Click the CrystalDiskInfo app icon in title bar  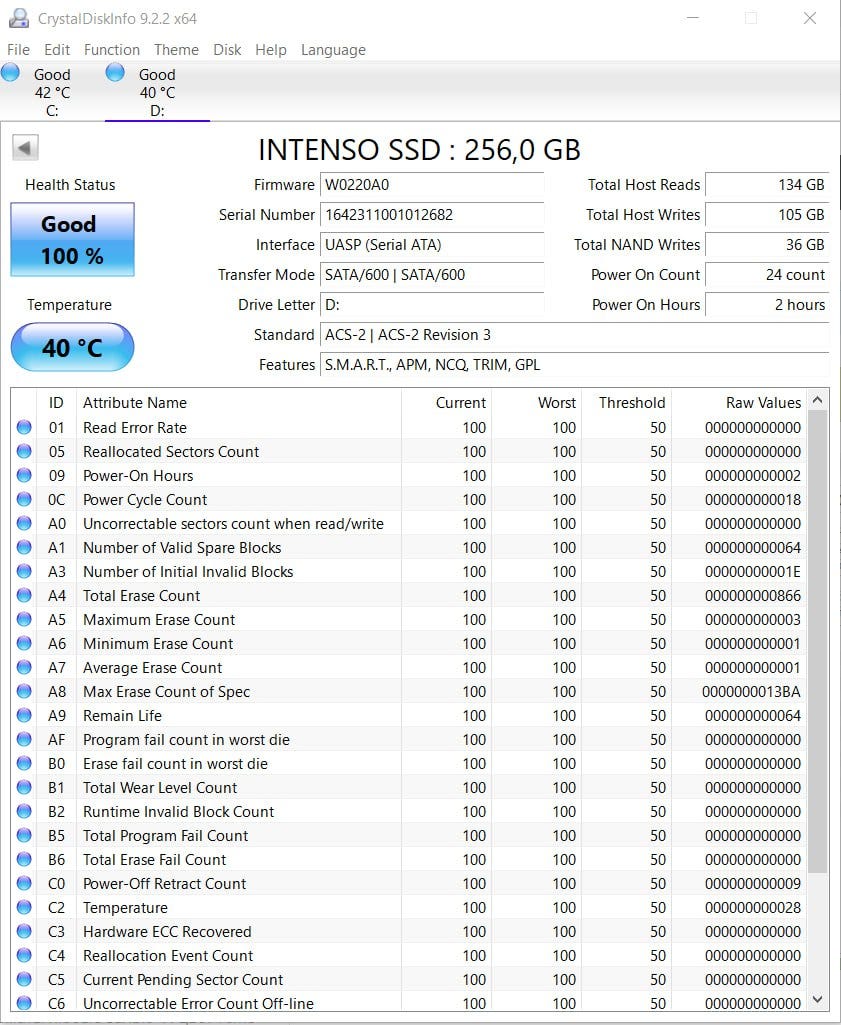pyautogui.click(x=18, y=19)
